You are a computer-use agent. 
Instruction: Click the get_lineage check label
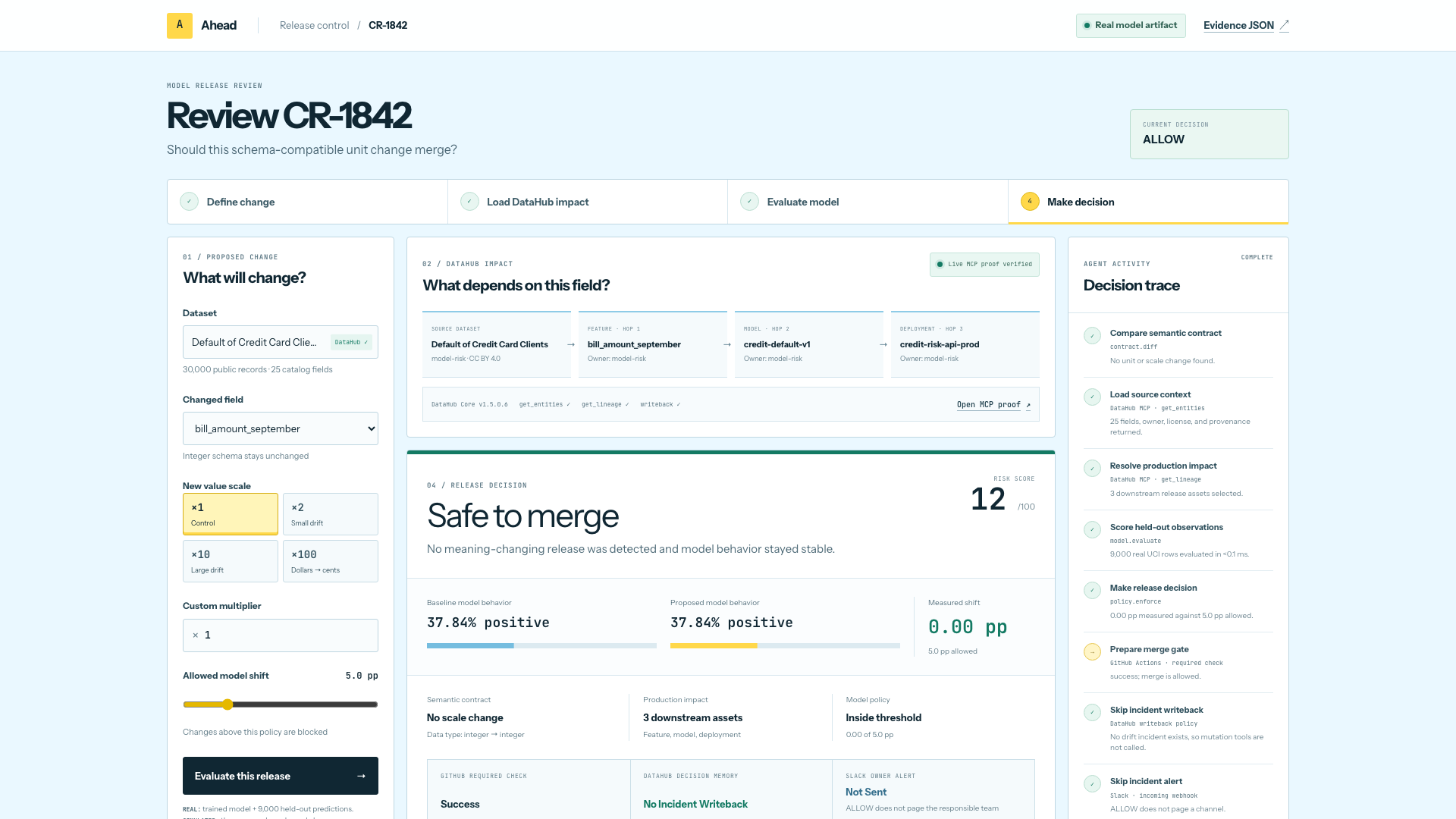605,405
